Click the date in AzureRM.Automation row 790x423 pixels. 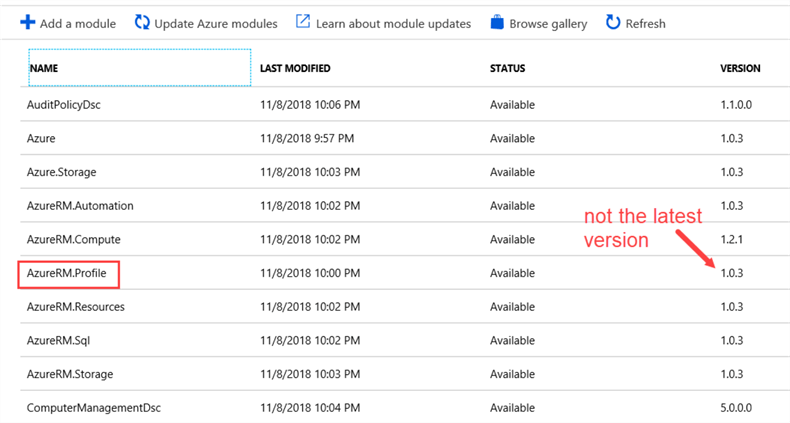310,205
